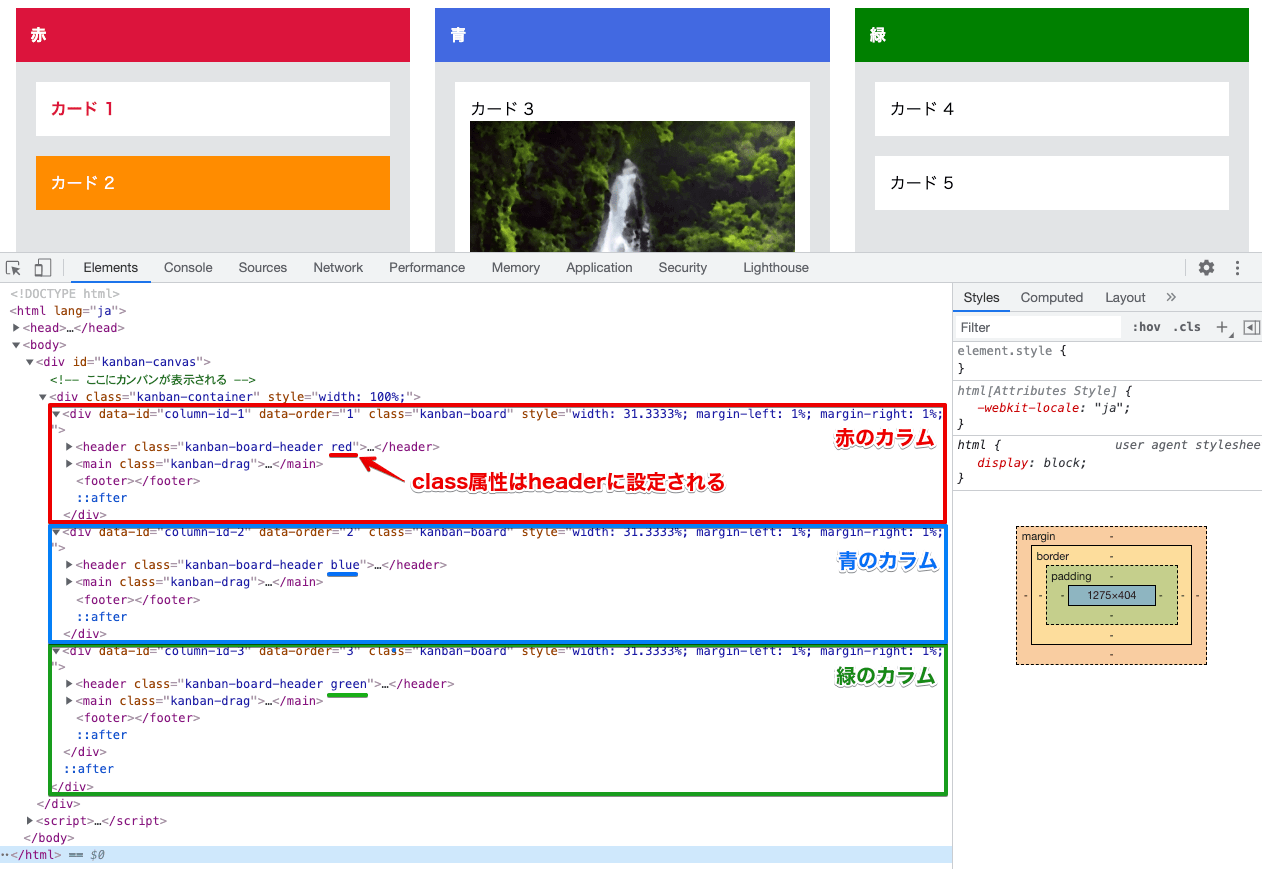1262x869 pixels.
Task: Open the Network tab
Action: pyautogui.click(x=338, y=268)
